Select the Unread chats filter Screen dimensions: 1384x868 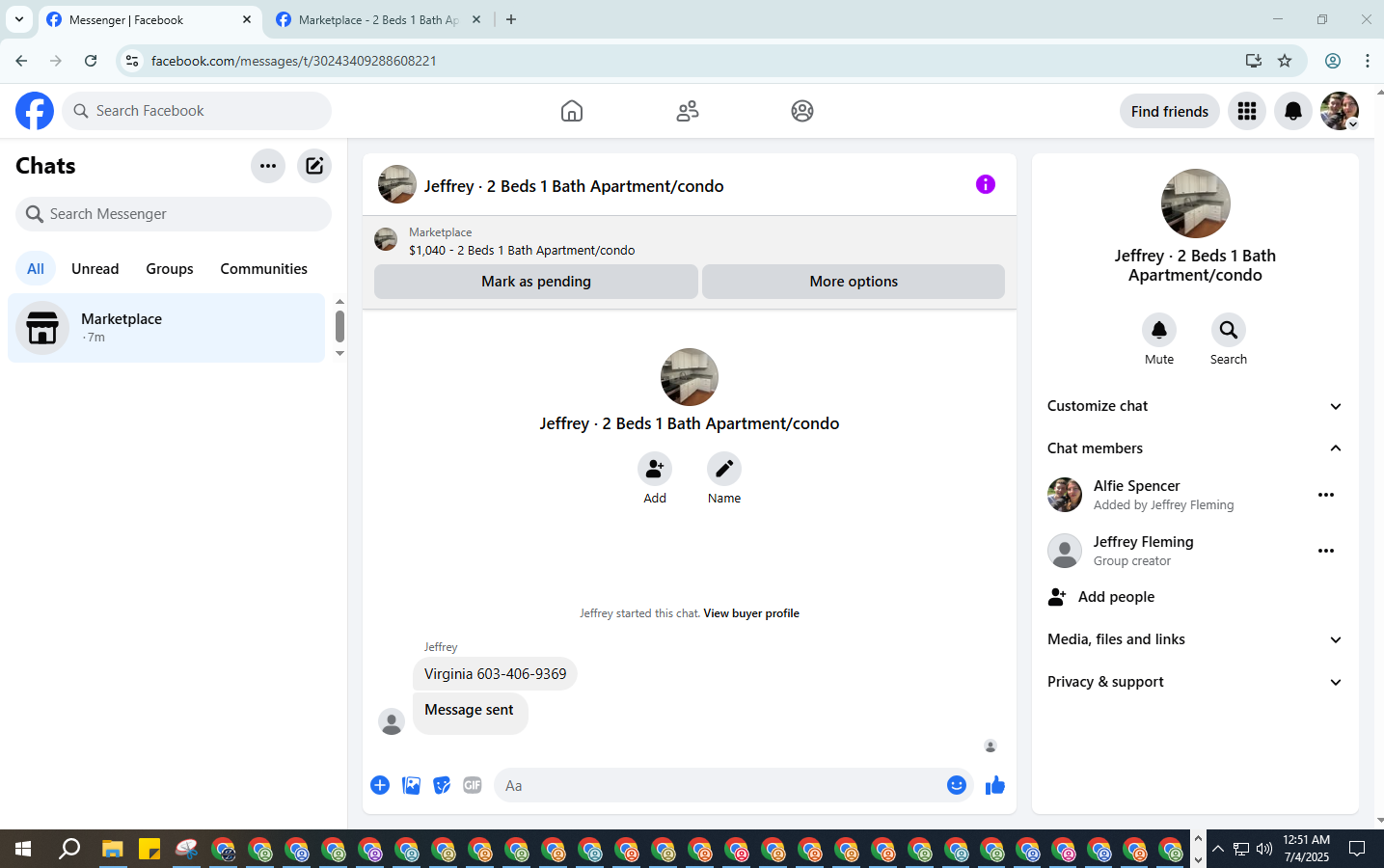point(95,269)
